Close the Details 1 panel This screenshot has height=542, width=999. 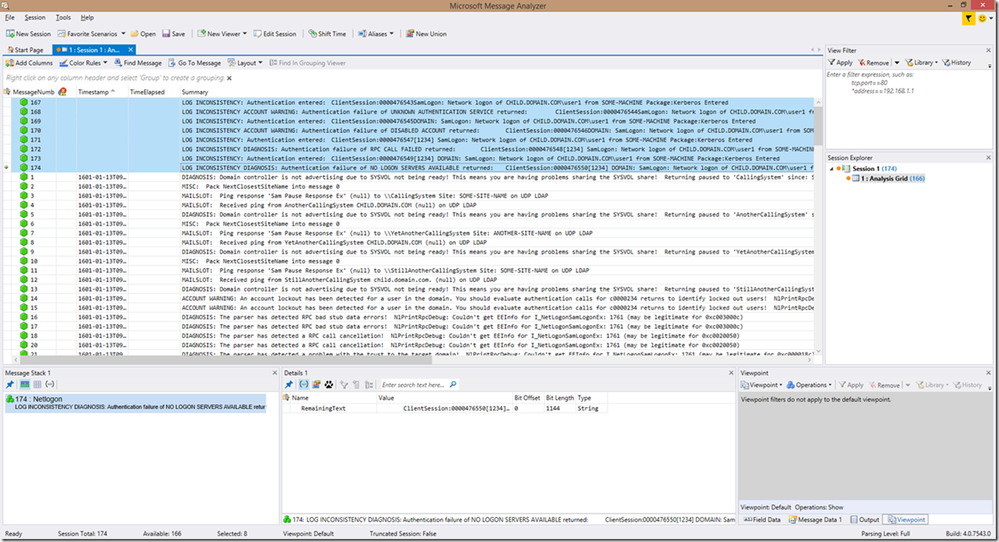click(x=731, y=373)
